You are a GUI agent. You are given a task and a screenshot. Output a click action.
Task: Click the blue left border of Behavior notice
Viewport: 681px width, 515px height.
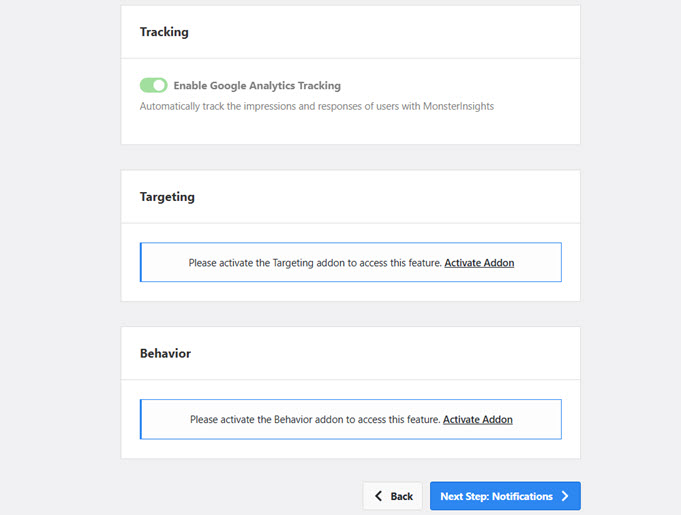(x=141, y=419)
